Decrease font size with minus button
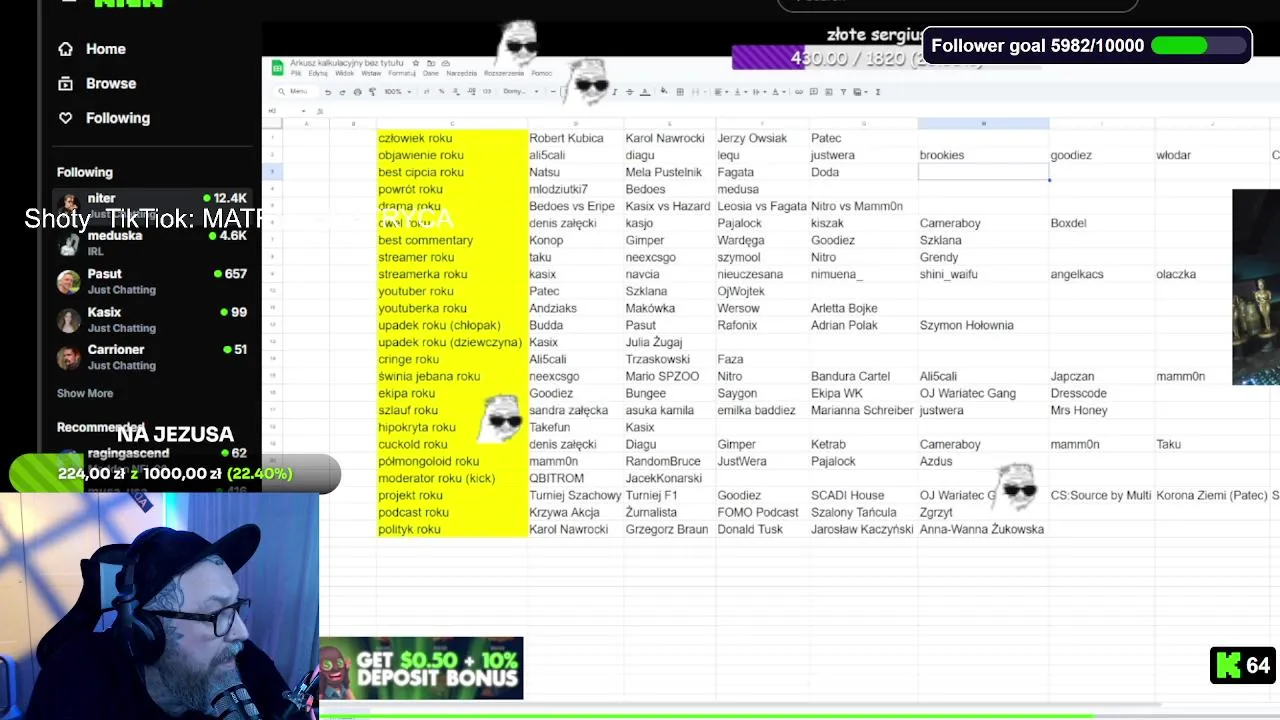1280x720 pixels. pos(553,92)
